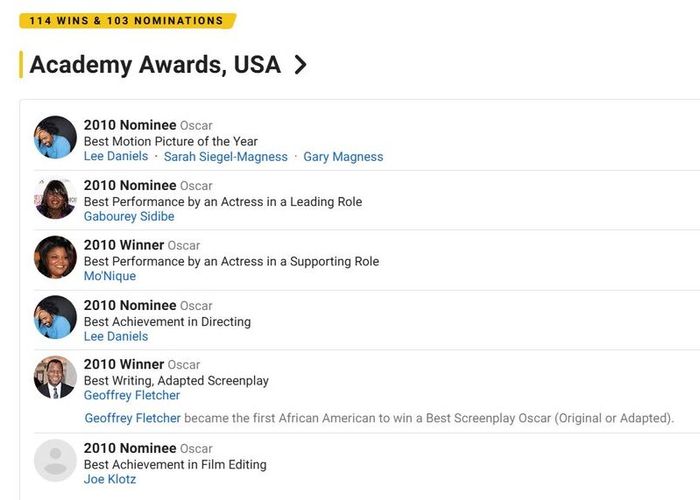
Task: Open Gabourey Sidibe profile link
Action: [x=129, y=217]
